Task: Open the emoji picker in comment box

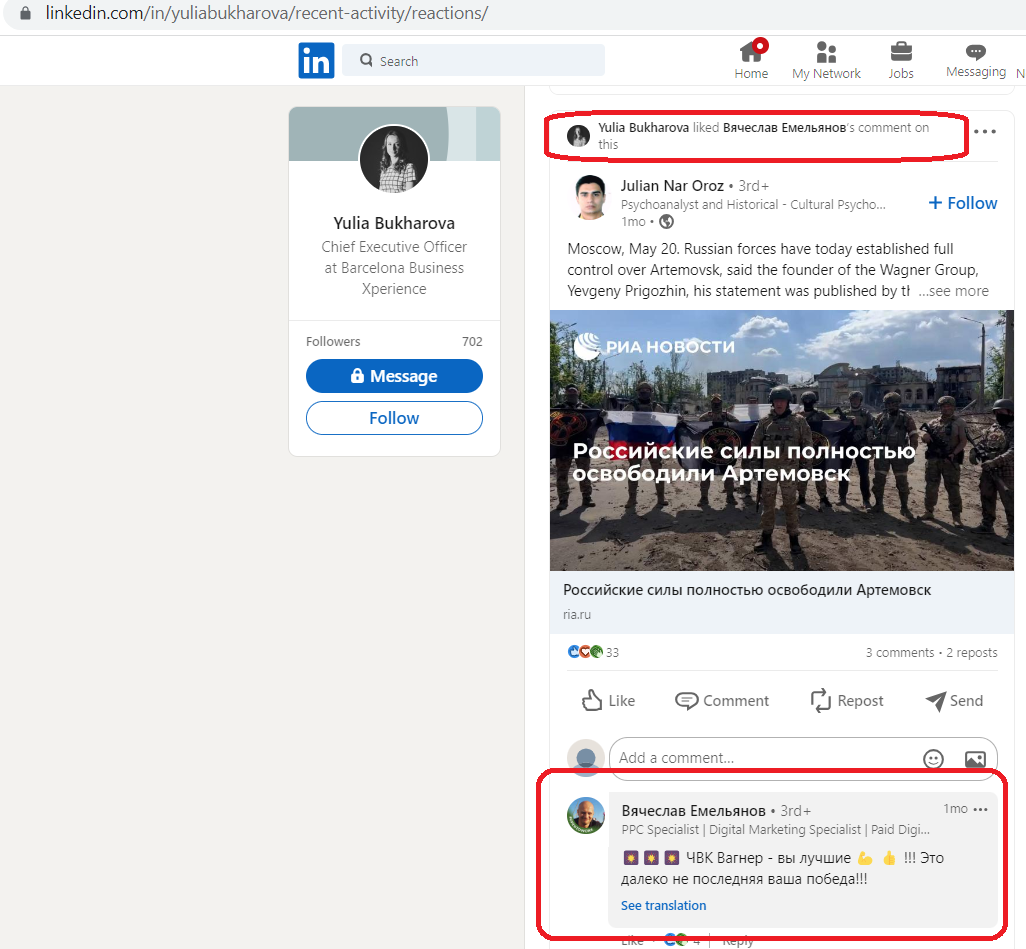Action: coord(933,758)
